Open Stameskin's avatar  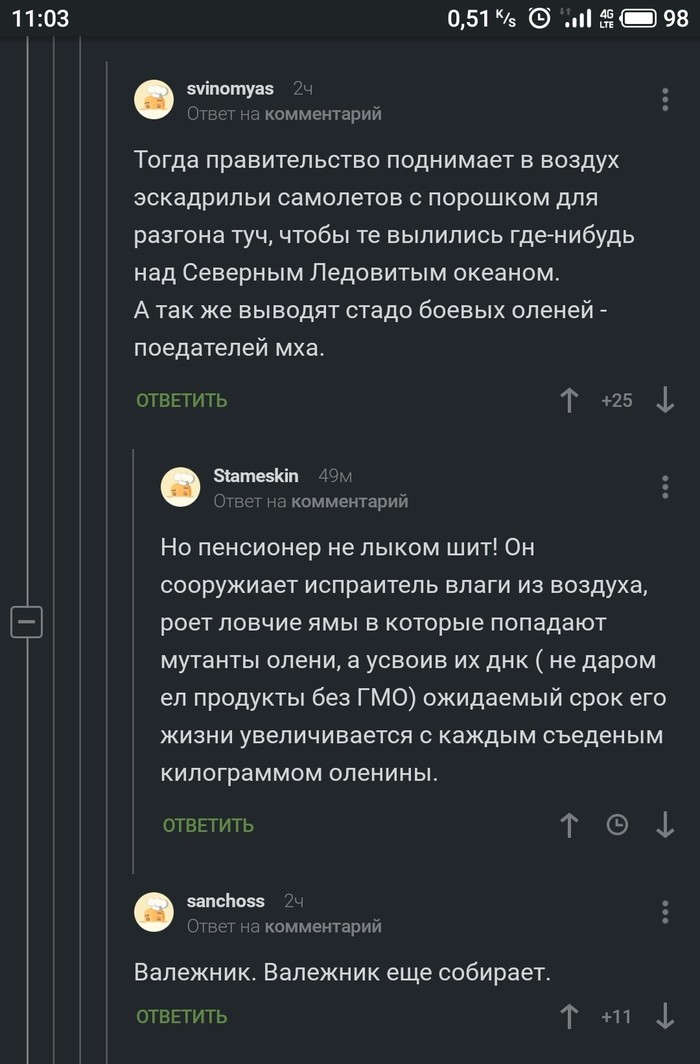181,487
